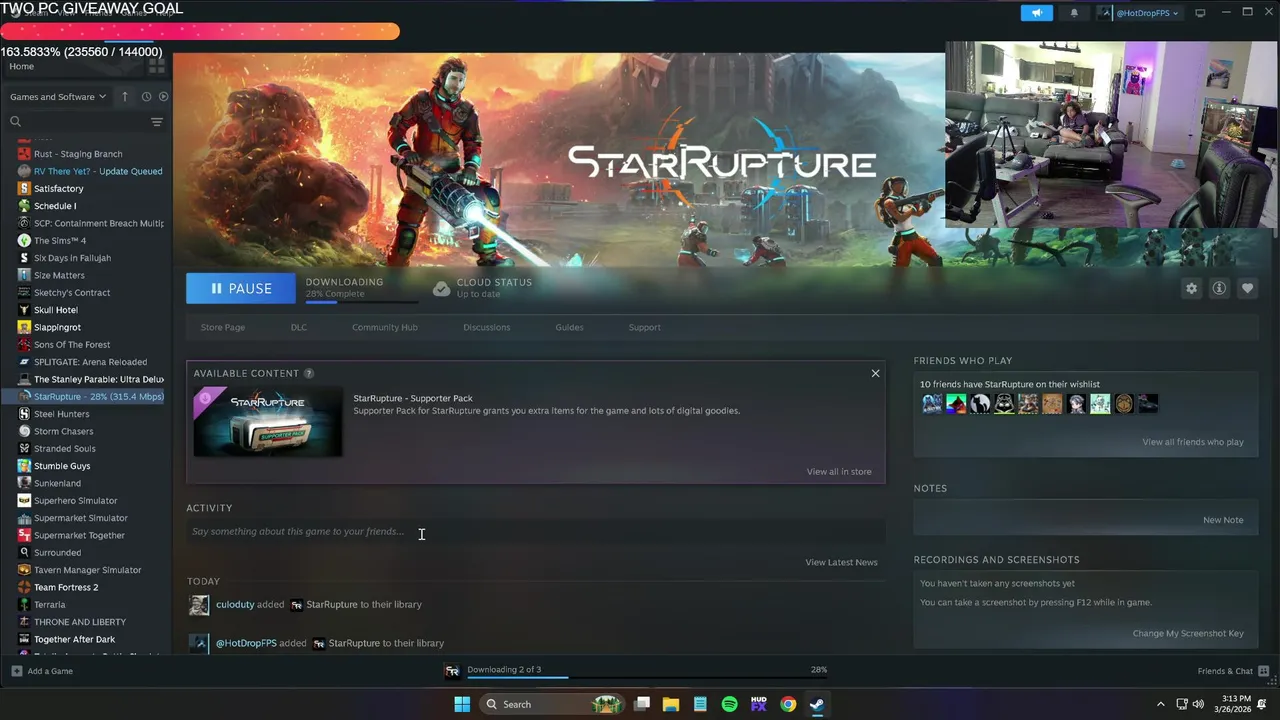This screenshot has height=720, width=1280.
Task: Toggle the recent activity clock filter
Action: [x=146, y=97]
